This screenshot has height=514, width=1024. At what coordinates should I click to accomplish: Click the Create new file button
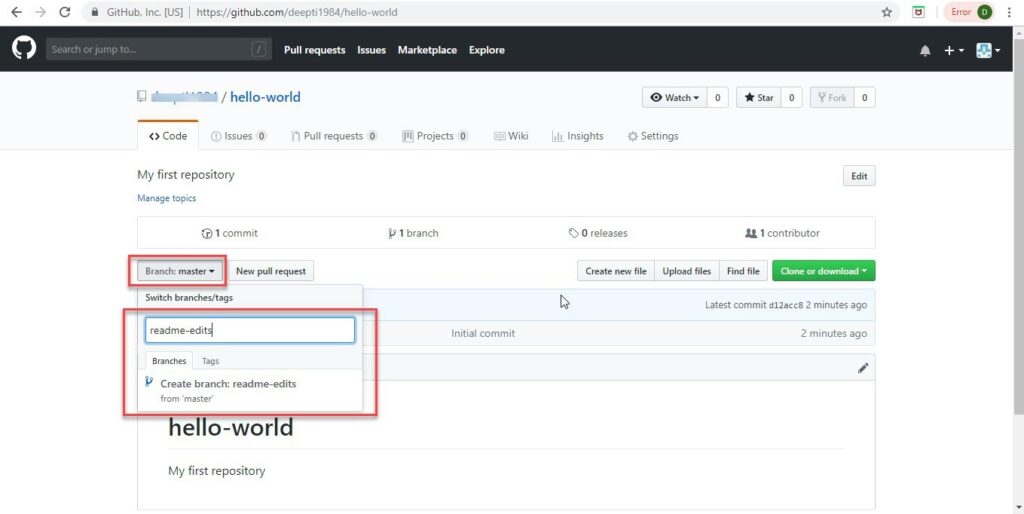click(616, 271)
